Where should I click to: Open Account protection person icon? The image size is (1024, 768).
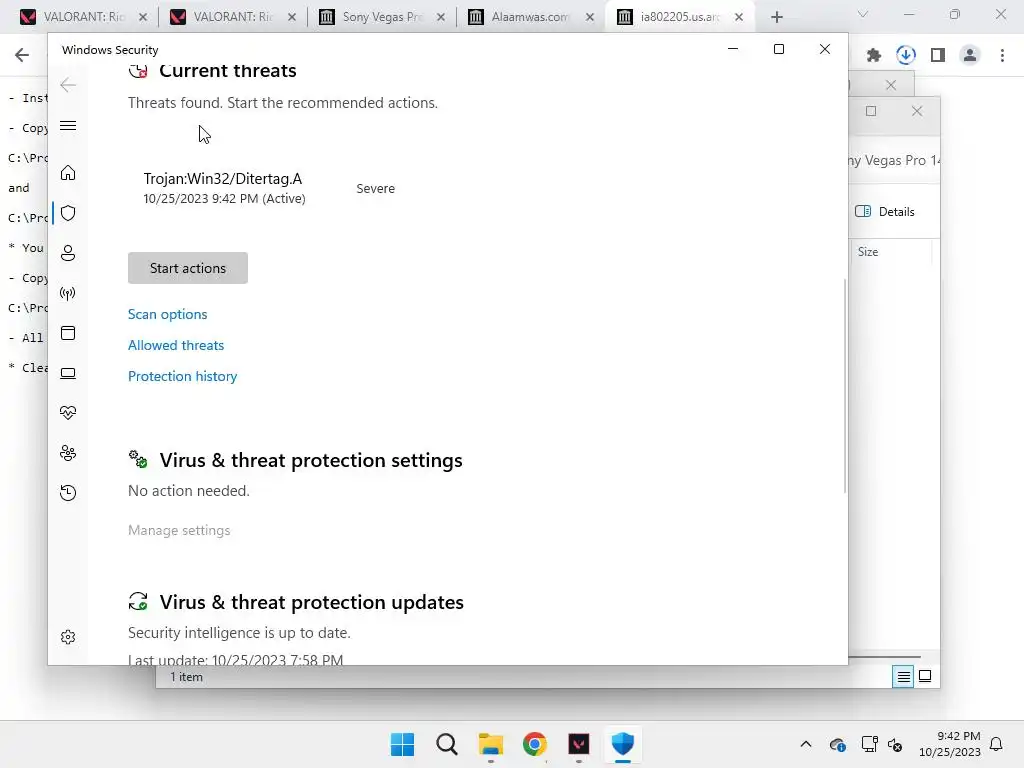click(68, 253)
